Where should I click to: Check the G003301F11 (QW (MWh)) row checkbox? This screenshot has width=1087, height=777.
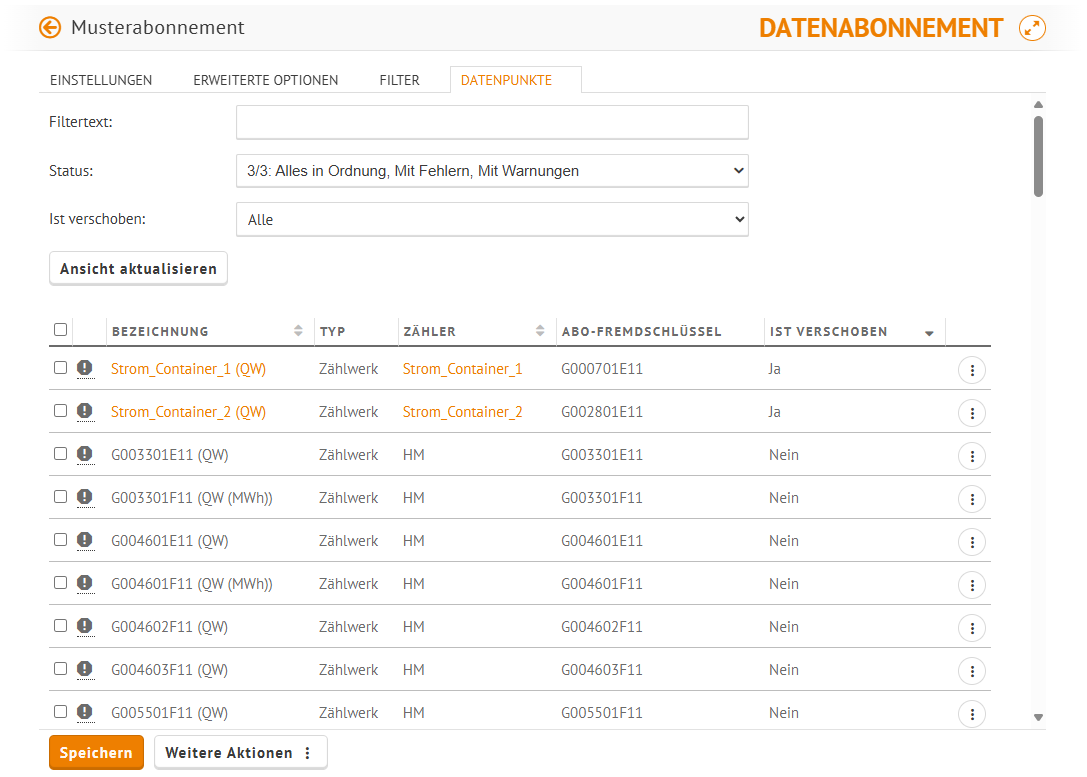point(60,496)
